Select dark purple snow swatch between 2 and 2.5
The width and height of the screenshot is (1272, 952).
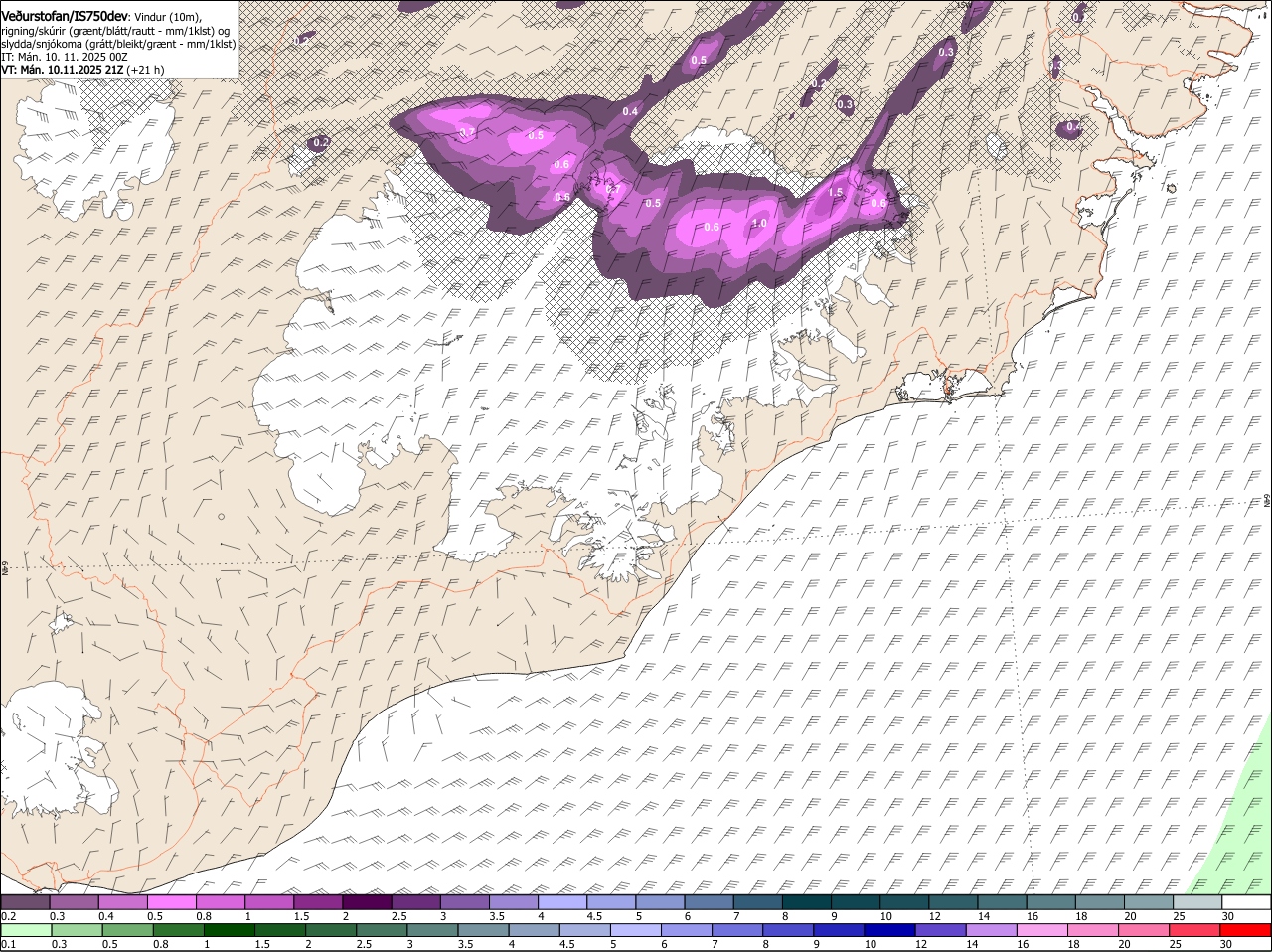click(367, 902)
